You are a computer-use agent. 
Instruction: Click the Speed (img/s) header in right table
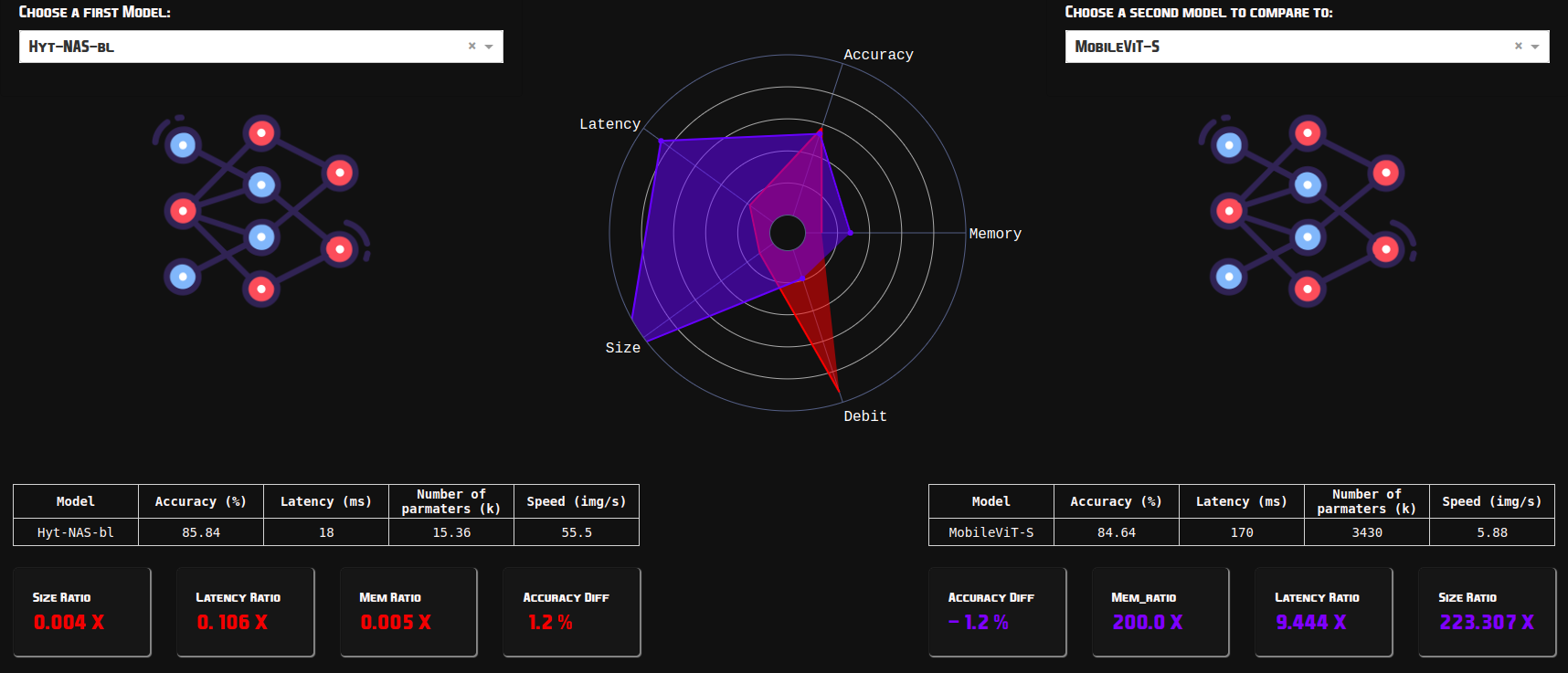1491,501
